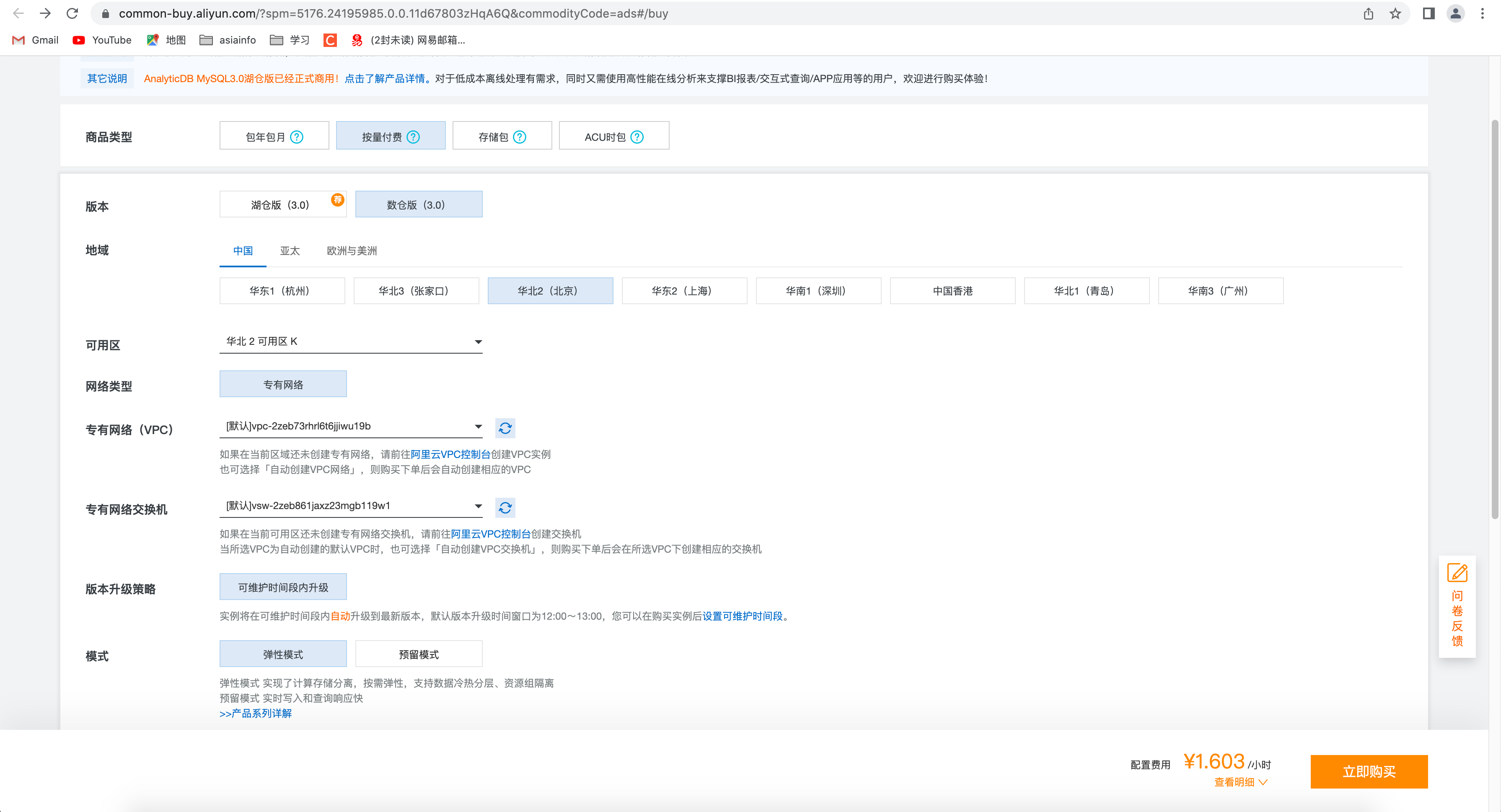Click the lock icon in address bar
Viewport: 1501px width, 812px height.
(106, 13)
